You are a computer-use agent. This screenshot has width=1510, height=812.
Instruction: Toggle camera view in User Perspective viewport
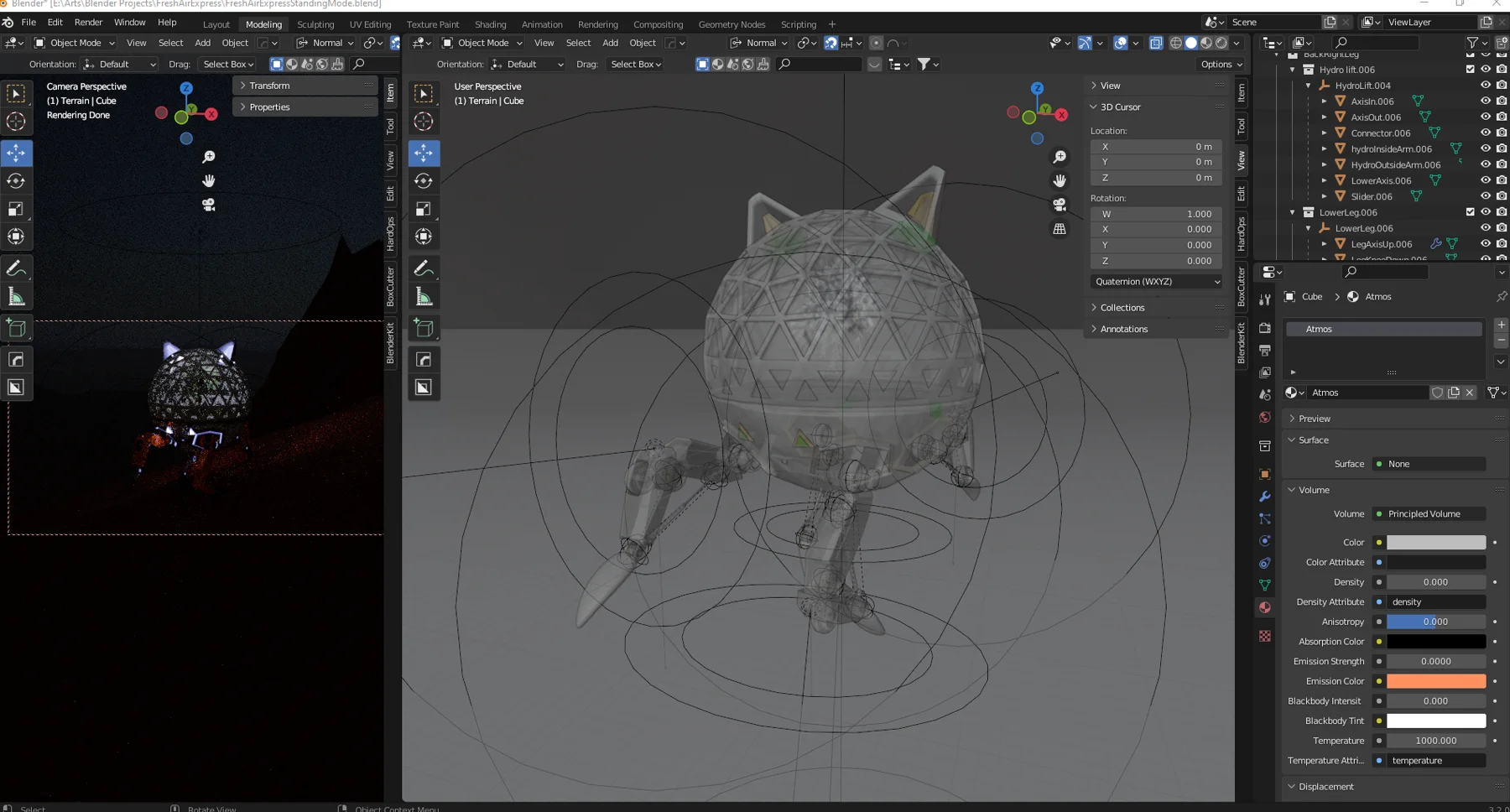pos(1060,205)
